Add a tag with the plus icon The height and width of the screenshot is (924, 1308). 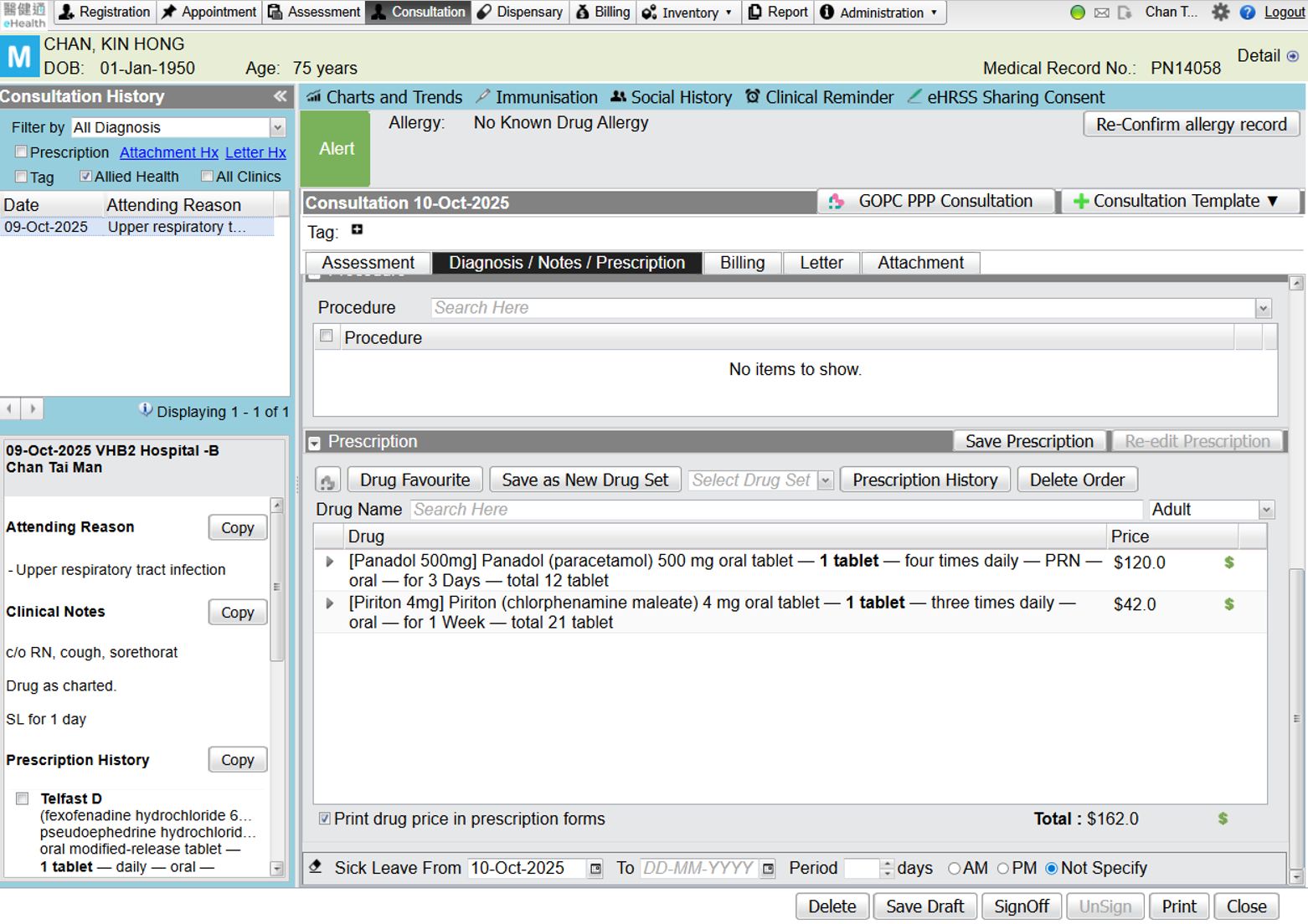(357, 230)
